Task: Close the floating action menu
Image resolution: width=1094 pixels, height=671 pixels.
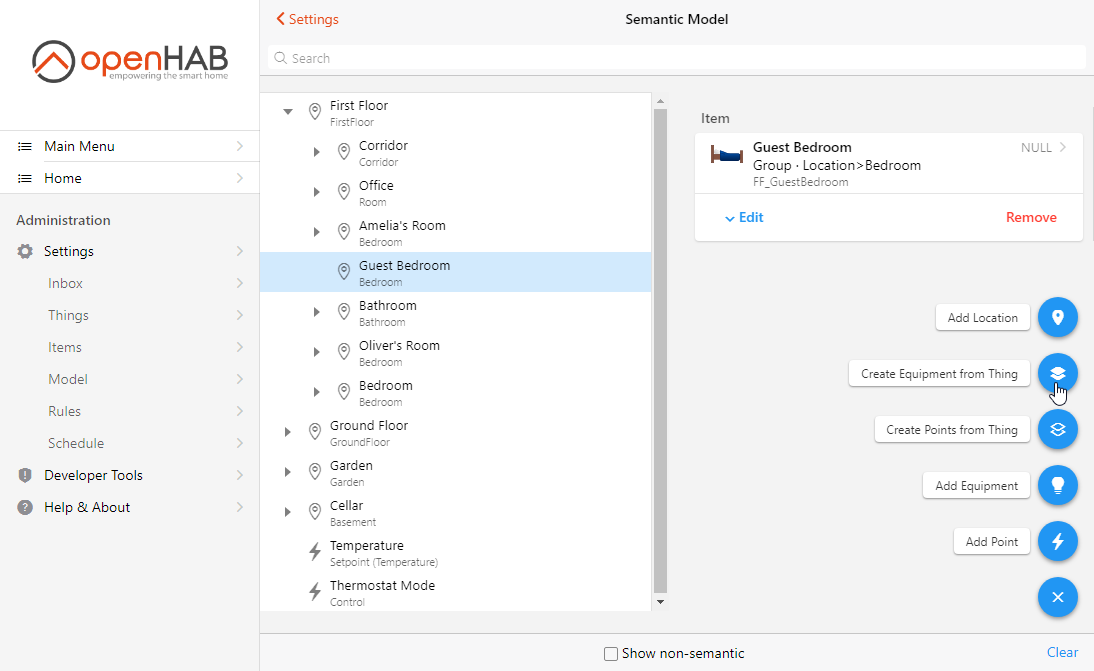Action: pos(1057,598)
